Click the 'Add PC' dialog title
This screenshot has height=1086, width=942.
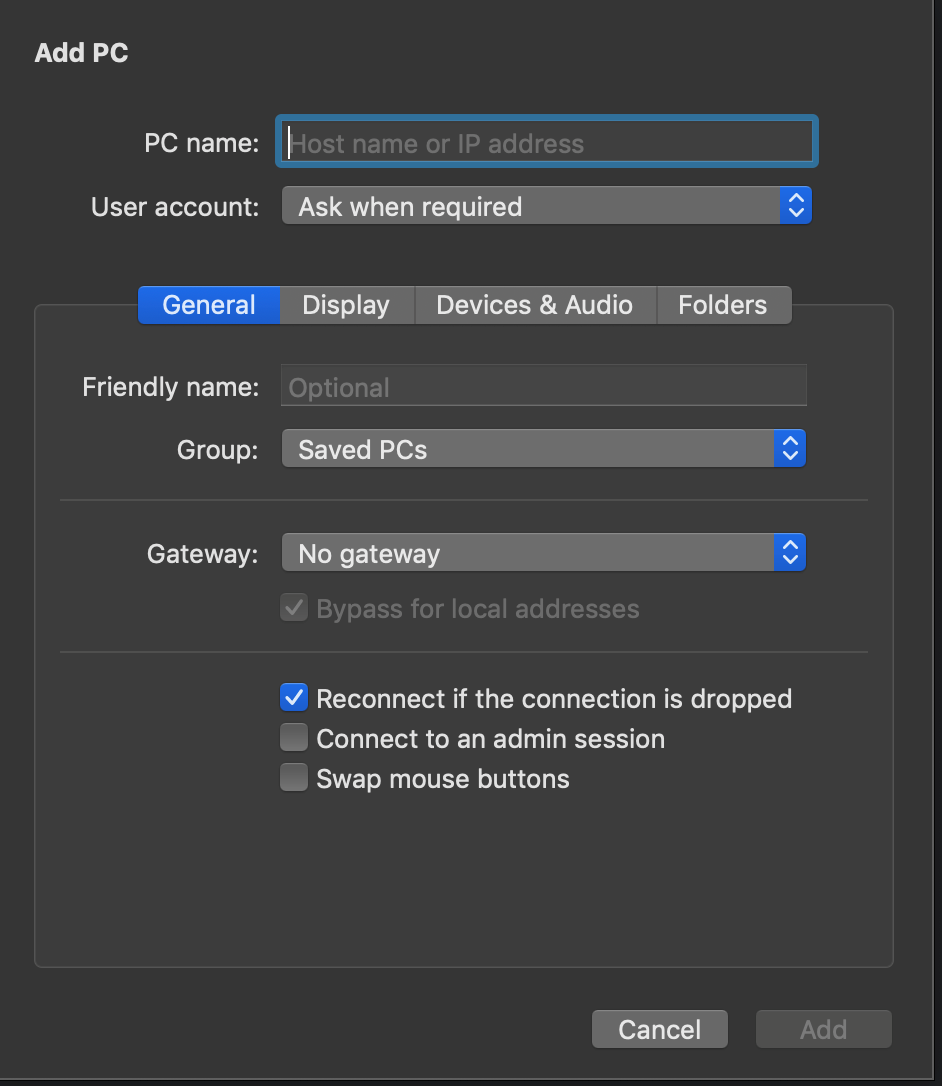tap(82, 53)
